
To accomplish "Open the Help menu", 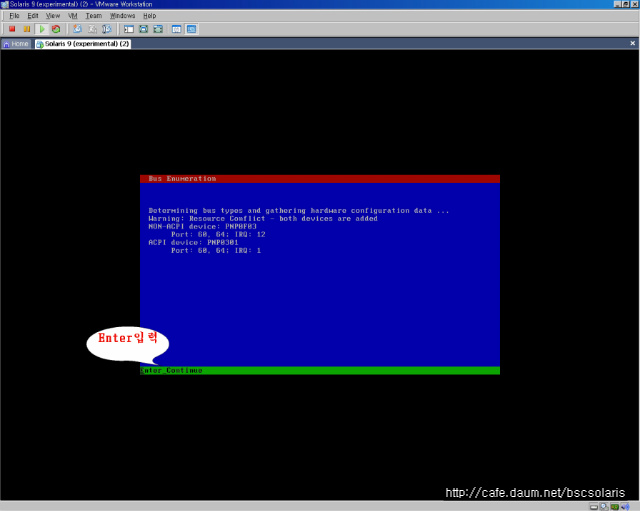I will pos(149,16).
